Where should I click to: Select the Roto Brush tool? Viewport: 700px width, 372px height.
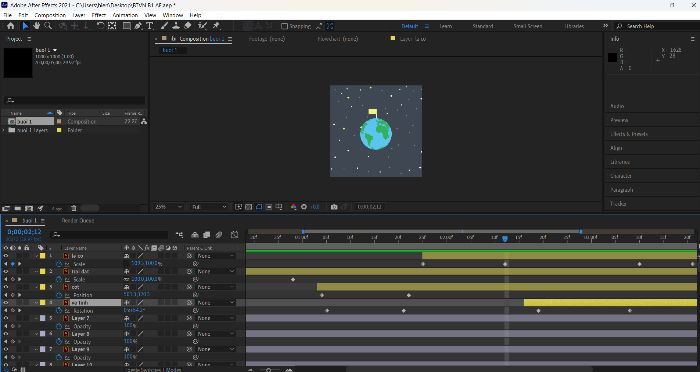click(203, 26)
